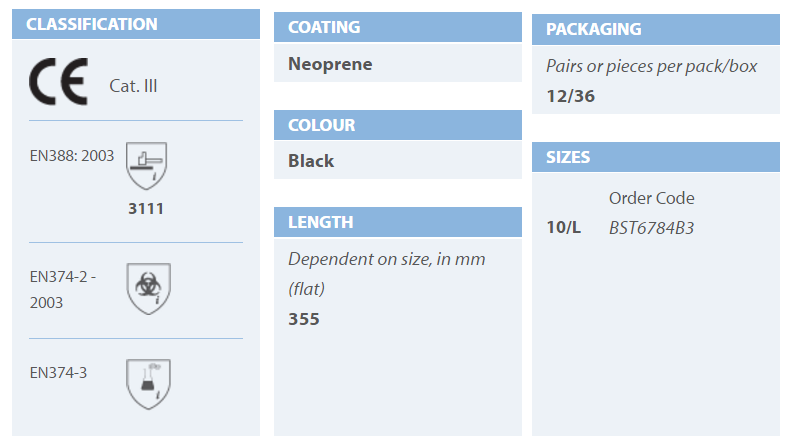Click the EN388: 2003 standard text
Image resolution: width=786 pixels, height=443 pixels.
(x=72, y=156)
